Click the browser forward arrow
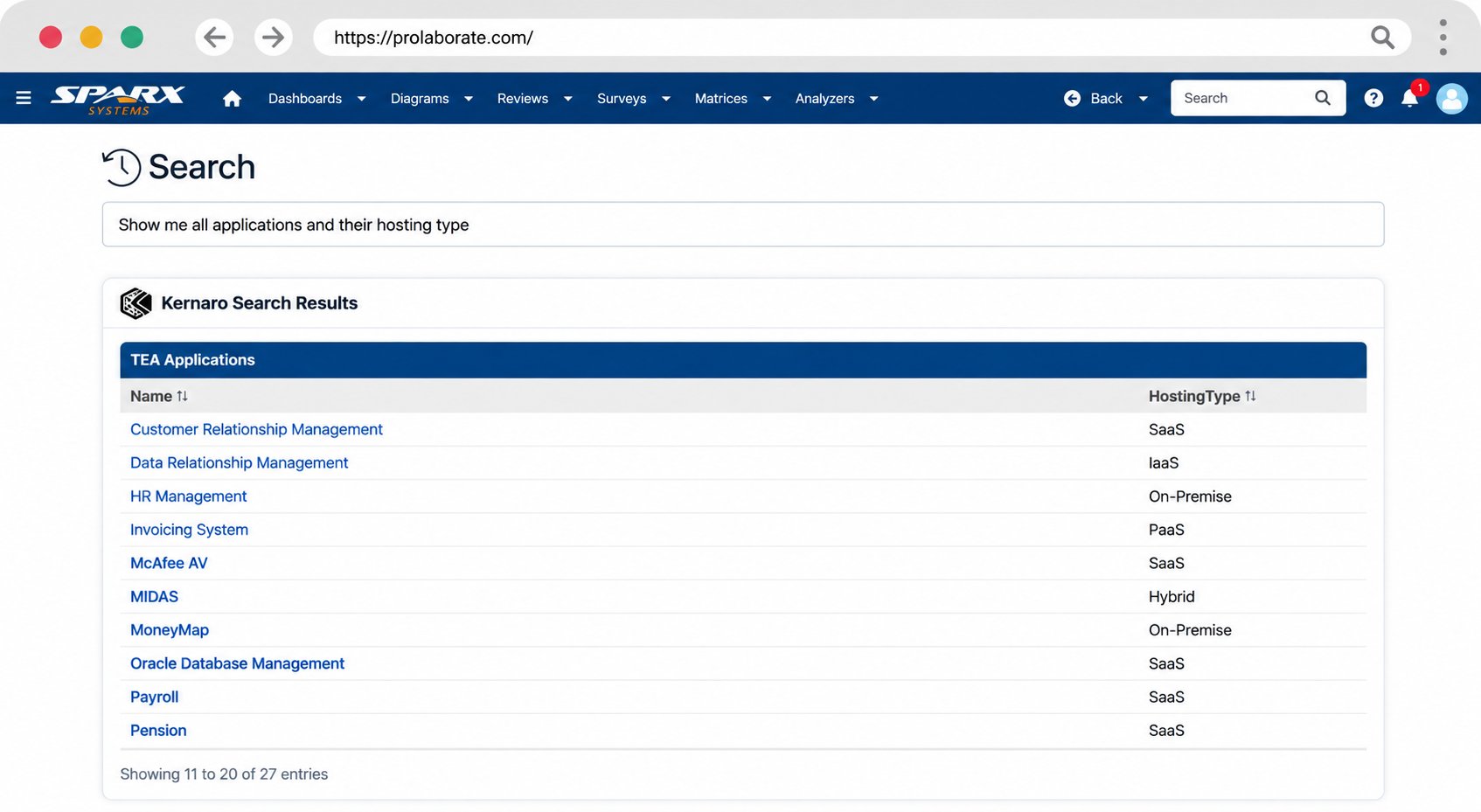 pyautogui.click(x=274, y=37)
